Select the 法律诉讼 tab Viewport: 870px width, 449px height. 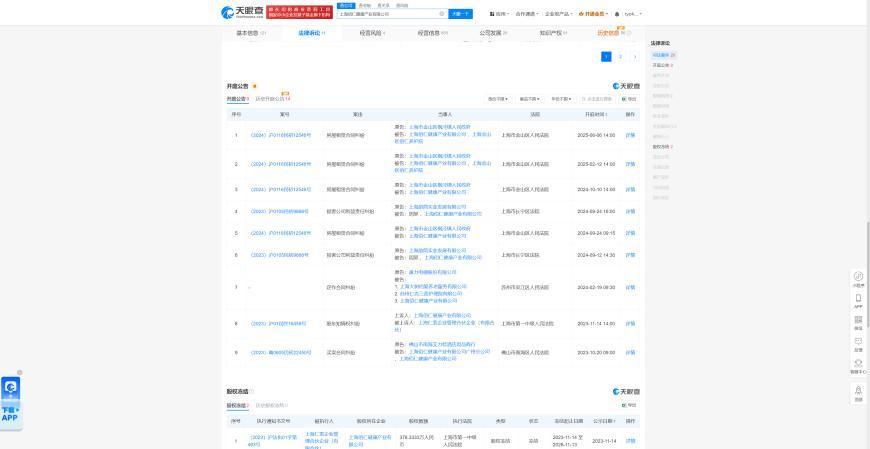tap(312, 33)
